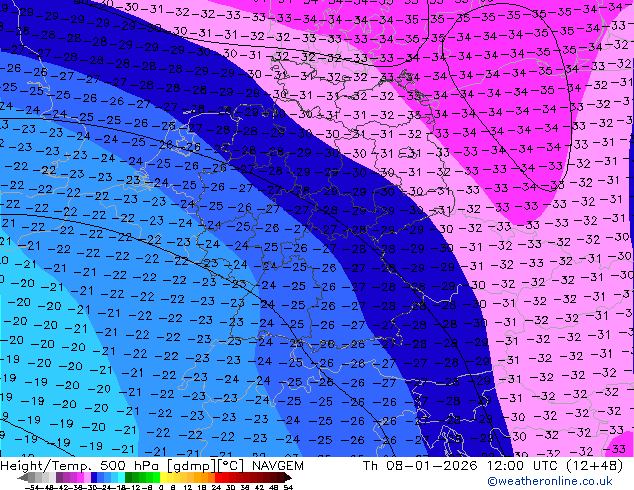Viewport: 634px width, 490px height.
Task: Select the dark purple swatch in the legend
Action: pyautogui.click(x=59, y=478)
